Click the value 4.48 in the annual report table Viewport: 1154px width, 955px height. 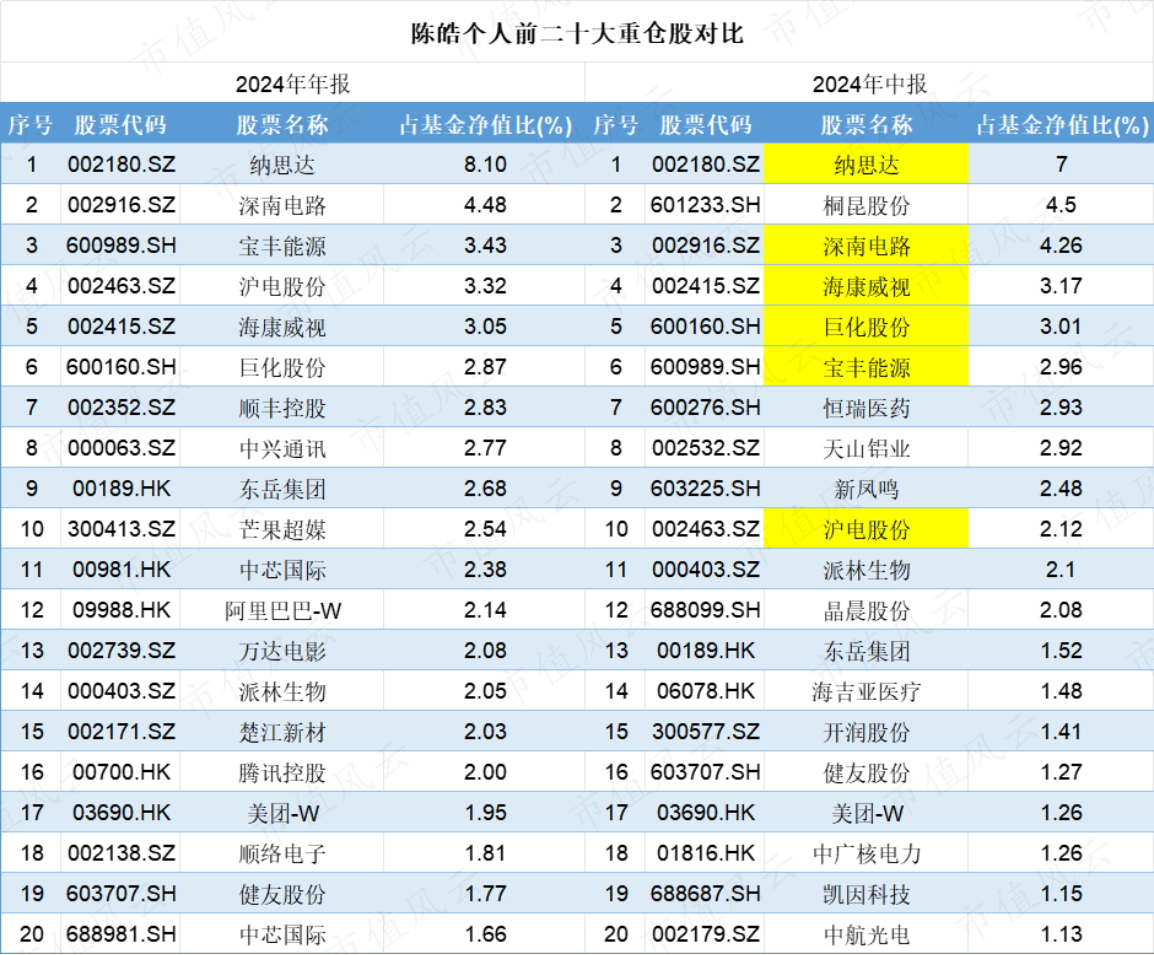(485, 205)
